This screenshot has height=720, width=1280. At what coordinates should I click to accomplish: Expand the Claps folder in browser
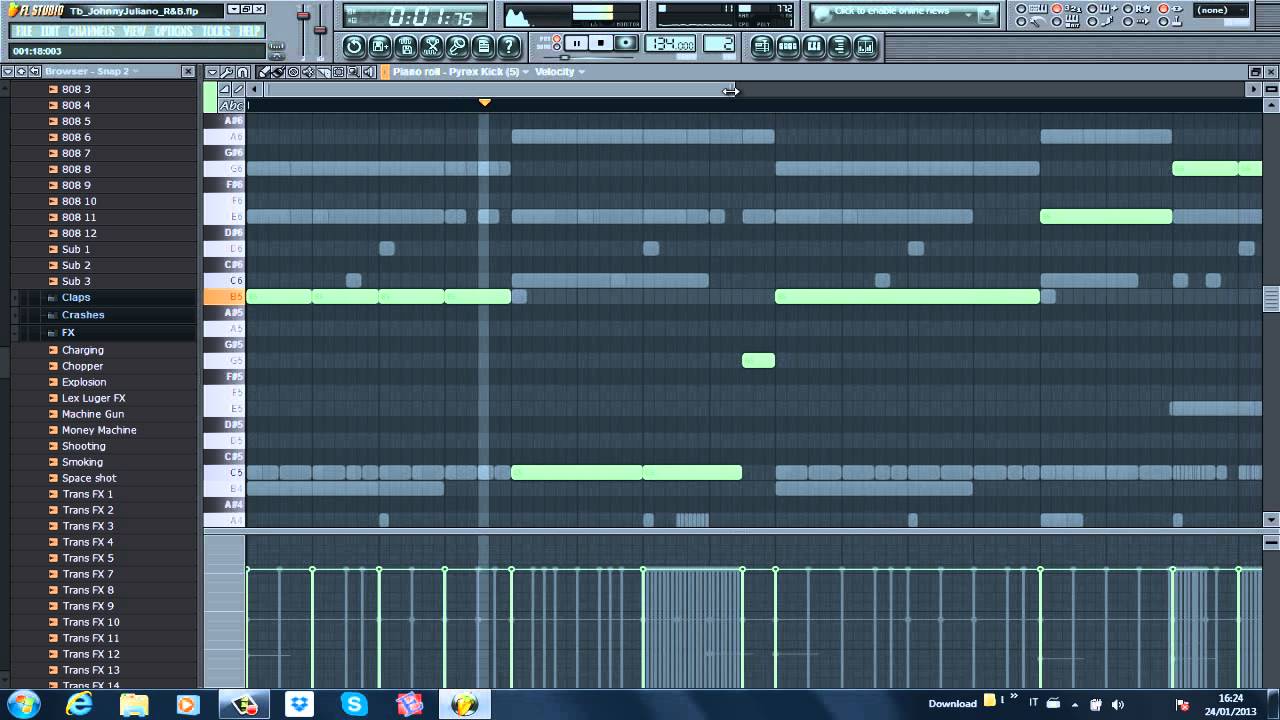(76, 298)
